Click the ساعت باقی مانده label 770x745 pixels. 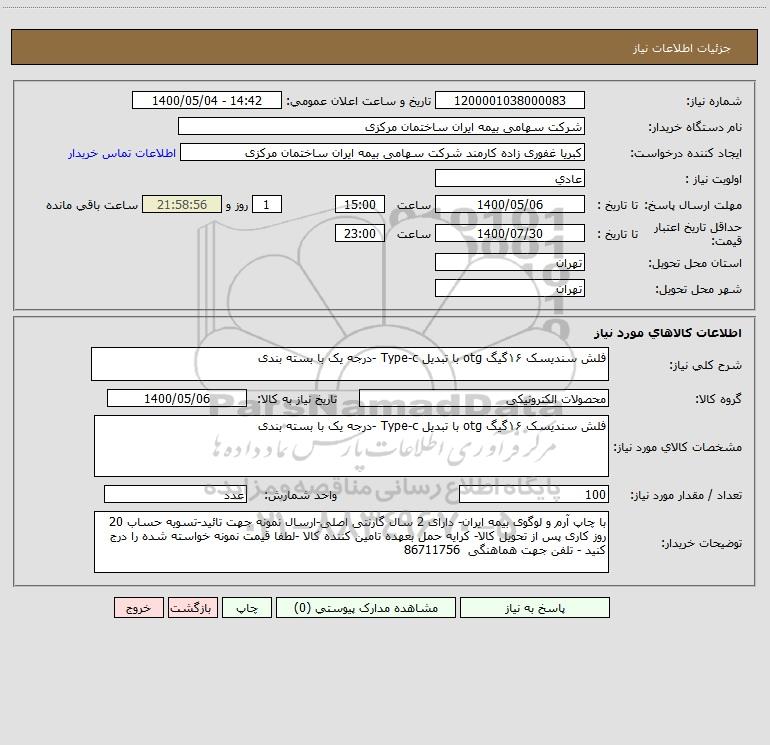click(92, 206)
